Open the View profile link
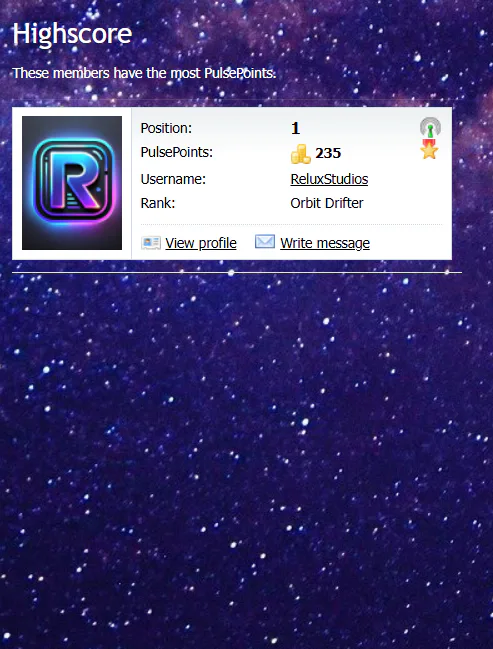 201,243
